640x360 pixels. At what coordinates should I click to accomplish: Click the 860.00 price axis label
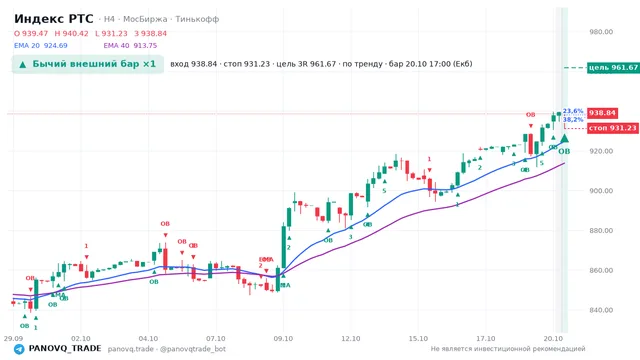coord(601,270)
